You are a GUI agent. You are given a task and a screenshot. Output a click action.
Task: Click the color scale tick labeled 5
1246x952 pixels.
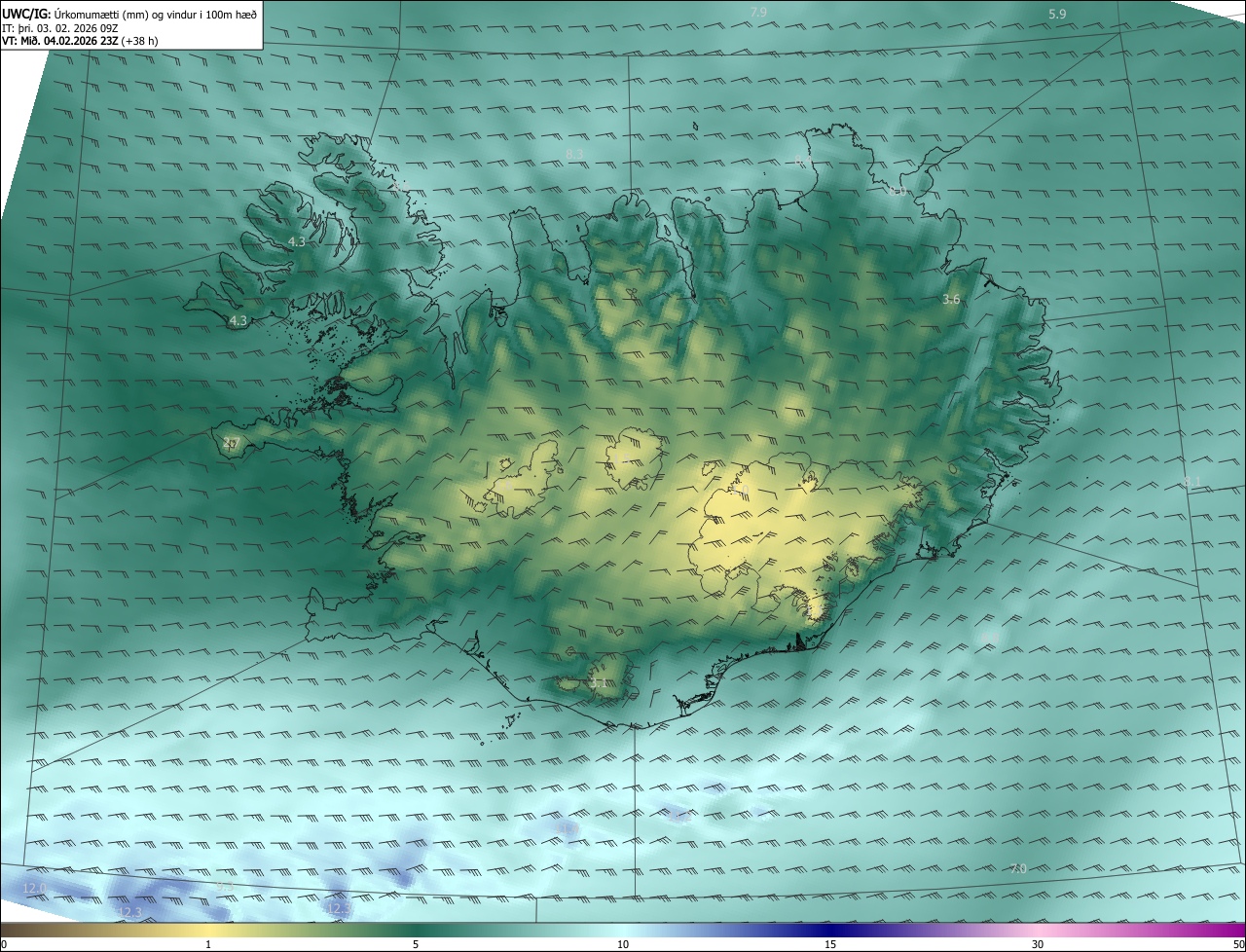pos(416,944)
